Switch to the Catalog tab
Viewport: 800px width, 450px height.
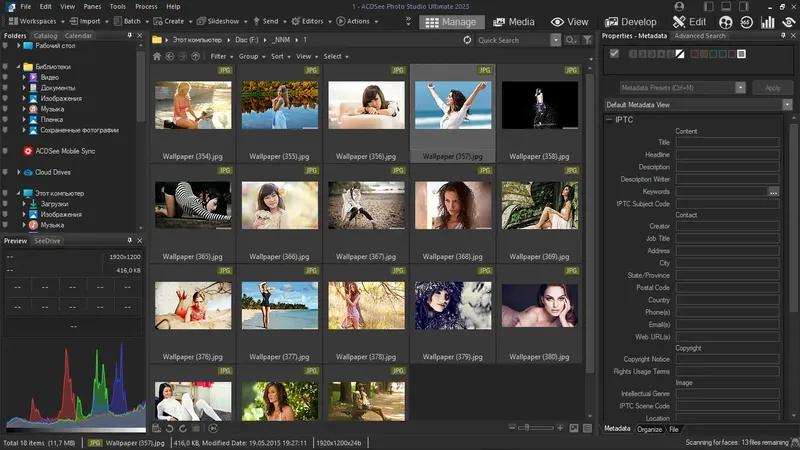tap(46, 35)
